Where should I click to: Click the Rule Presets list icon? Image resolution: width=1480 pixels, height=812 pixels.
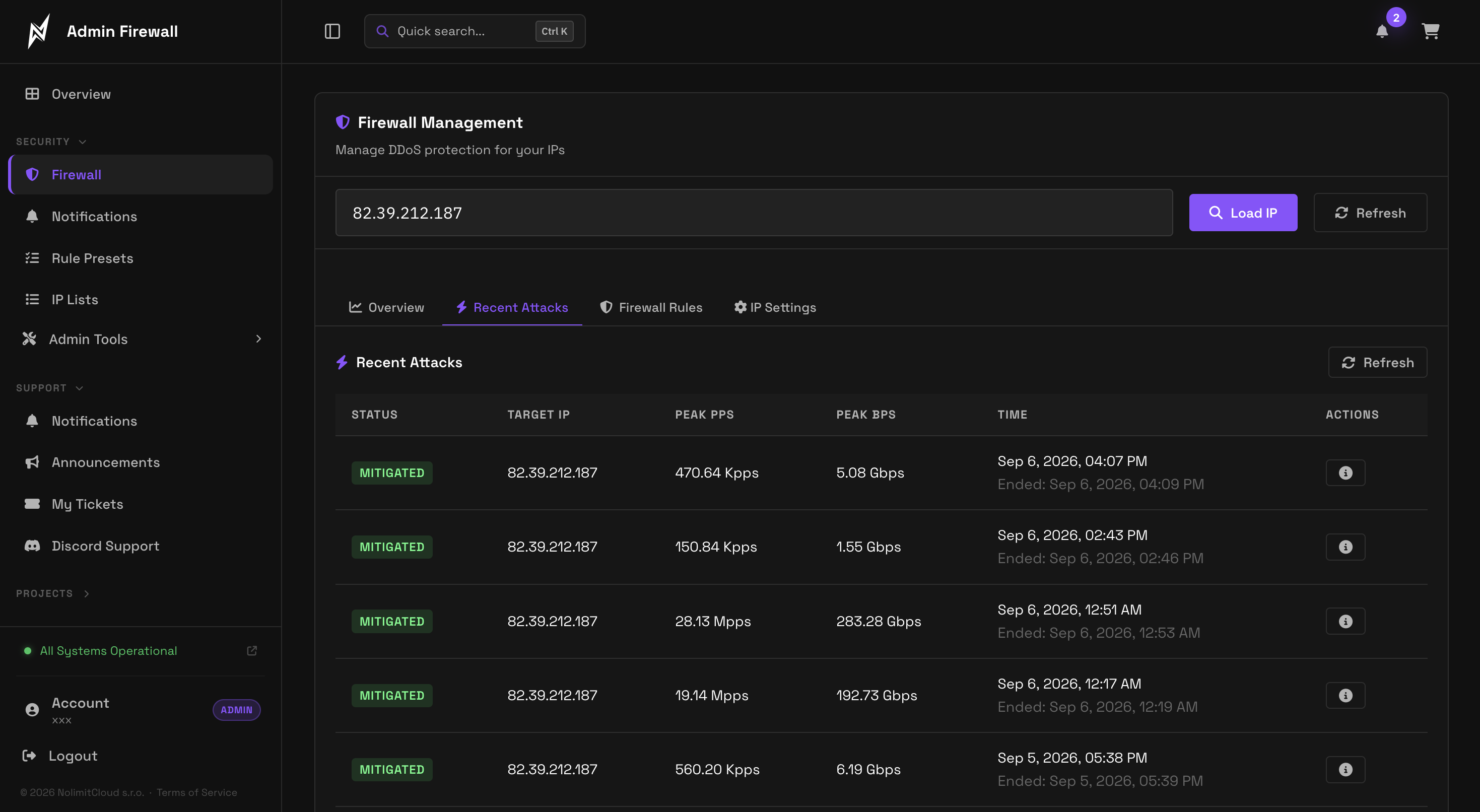[x=32, y=258]
